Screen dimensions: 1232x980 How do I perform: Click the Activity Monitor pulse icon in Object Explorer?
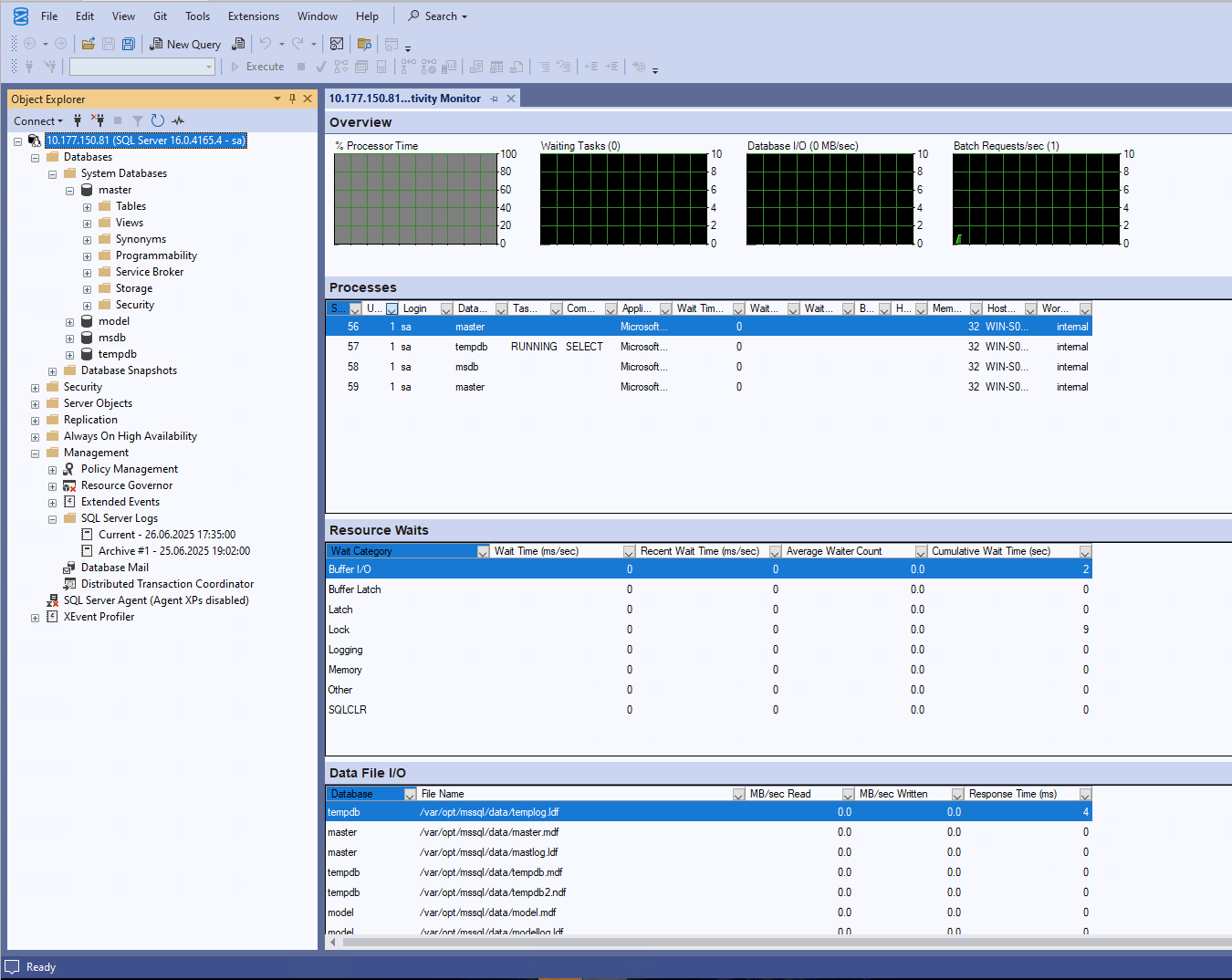(x=178, y=120)
